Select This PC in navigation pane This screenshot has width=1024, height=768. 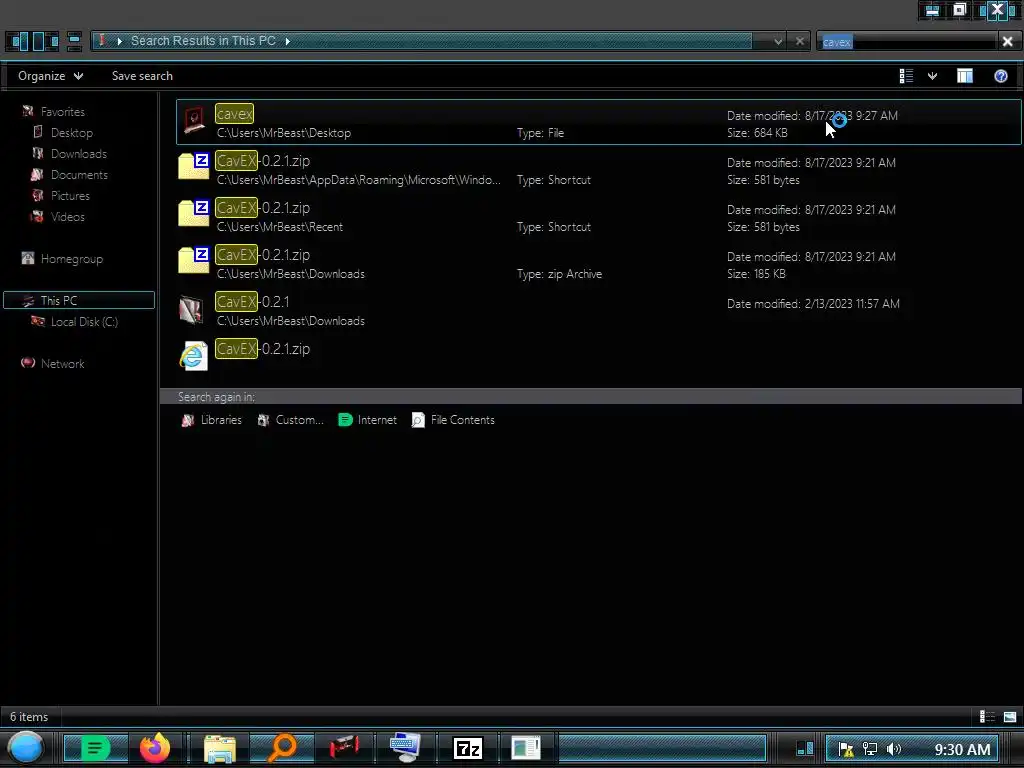(79, 300)
